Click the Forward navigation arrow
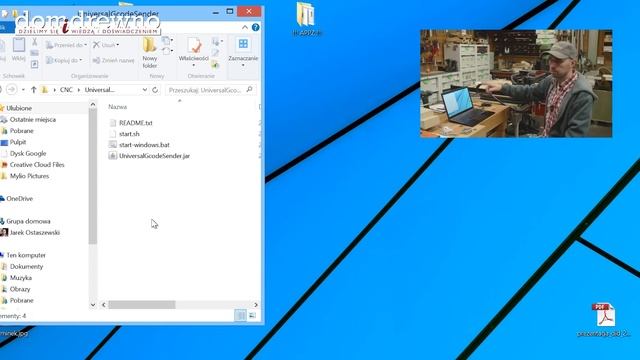This screenshot has height=360, width=640. pyautogui.click(x=11, y=89)
